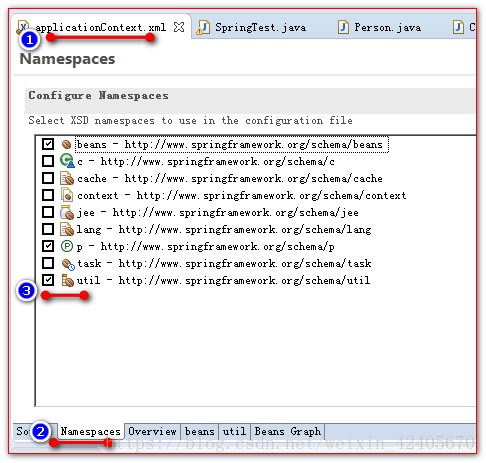Enable the jee namespace checkbox
The image size is (486, 463).
[48, 212]
